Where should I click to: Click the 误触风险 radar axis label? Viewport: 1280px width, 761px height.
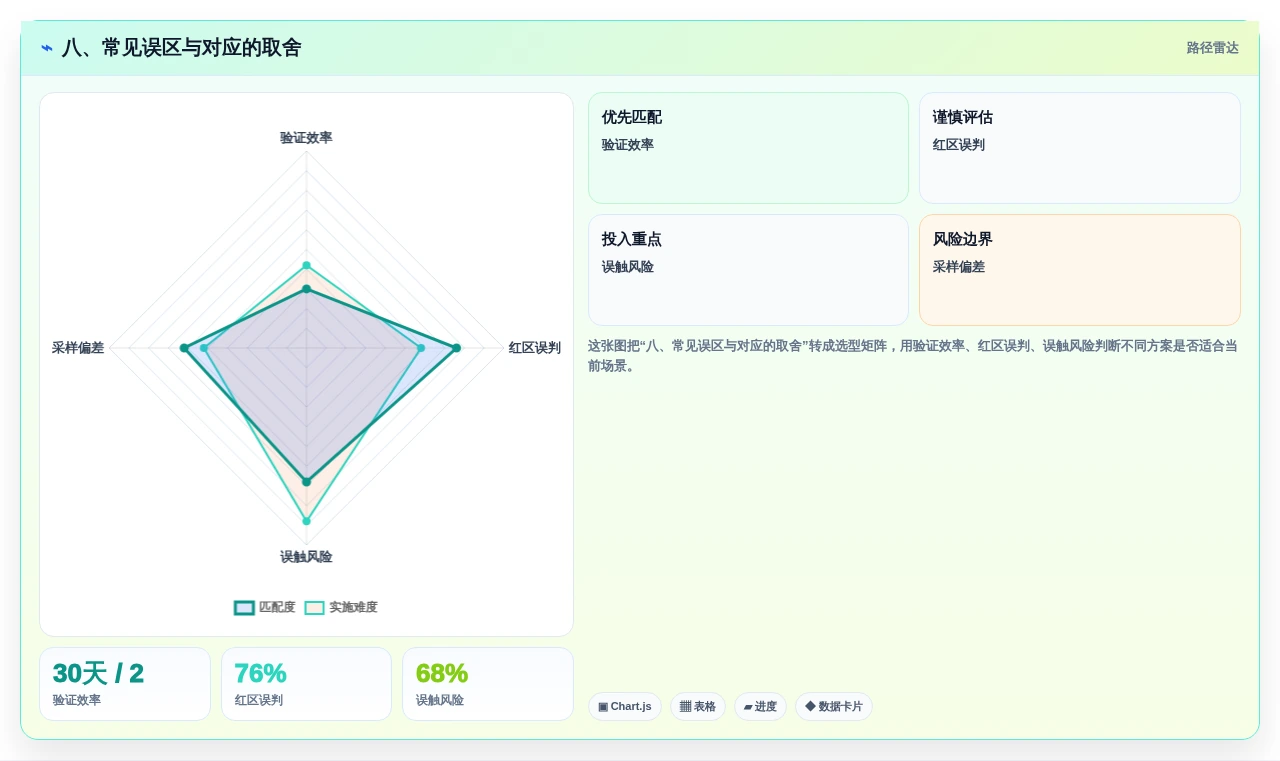(x=306, y=557)
